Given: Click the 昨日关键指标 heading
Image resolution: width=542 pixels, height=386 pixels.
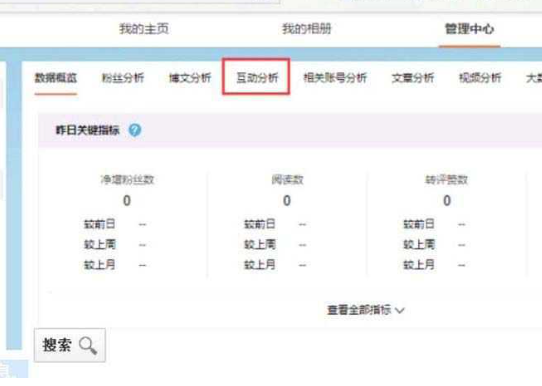Looking at the screenshot, I should (x=87, y=130).
